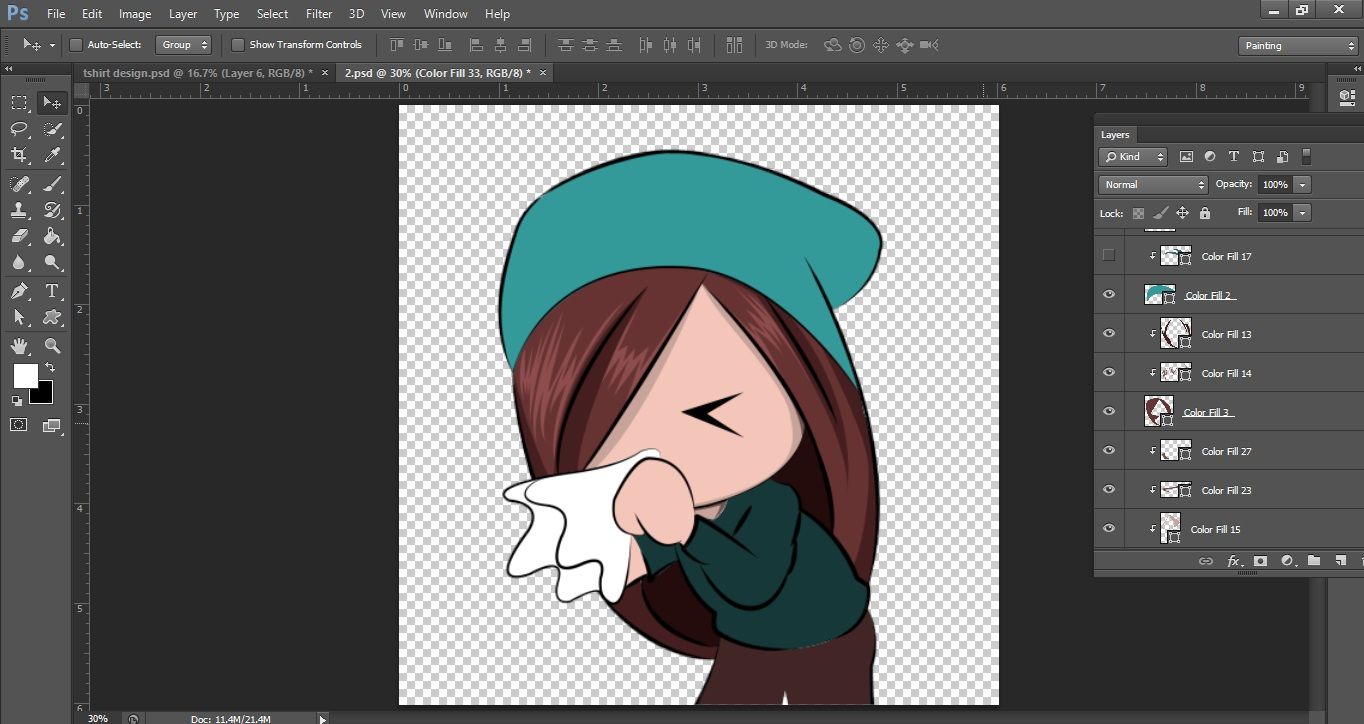The width and height of the screenshot is (1364, 724).
Task: Open the Fill slider arrow
Action: (1302, 213)
